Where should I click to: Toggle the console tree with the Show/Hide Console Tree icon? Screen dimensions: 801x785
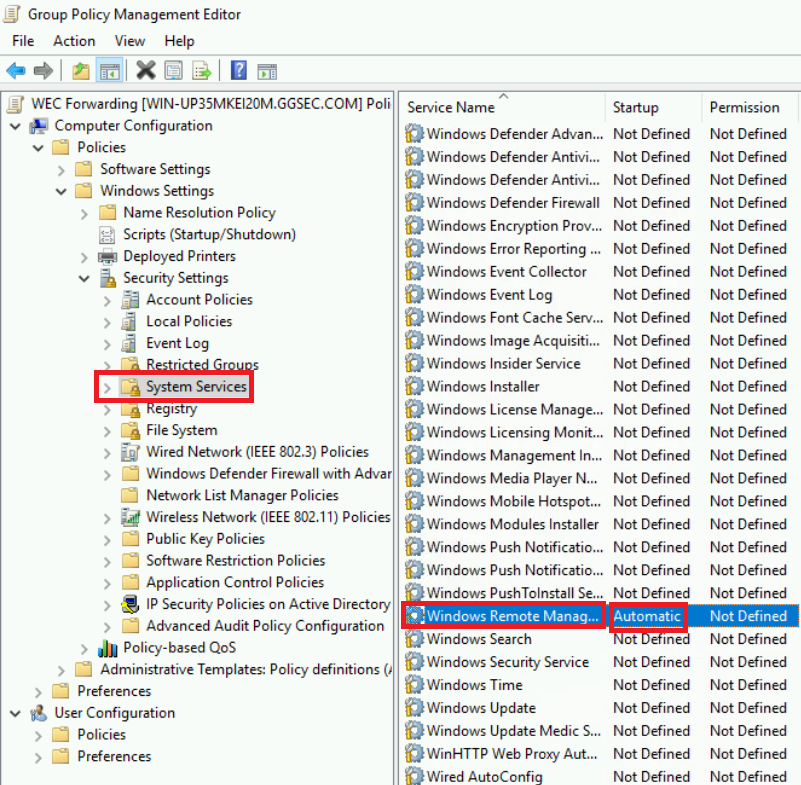pos(110,70)
